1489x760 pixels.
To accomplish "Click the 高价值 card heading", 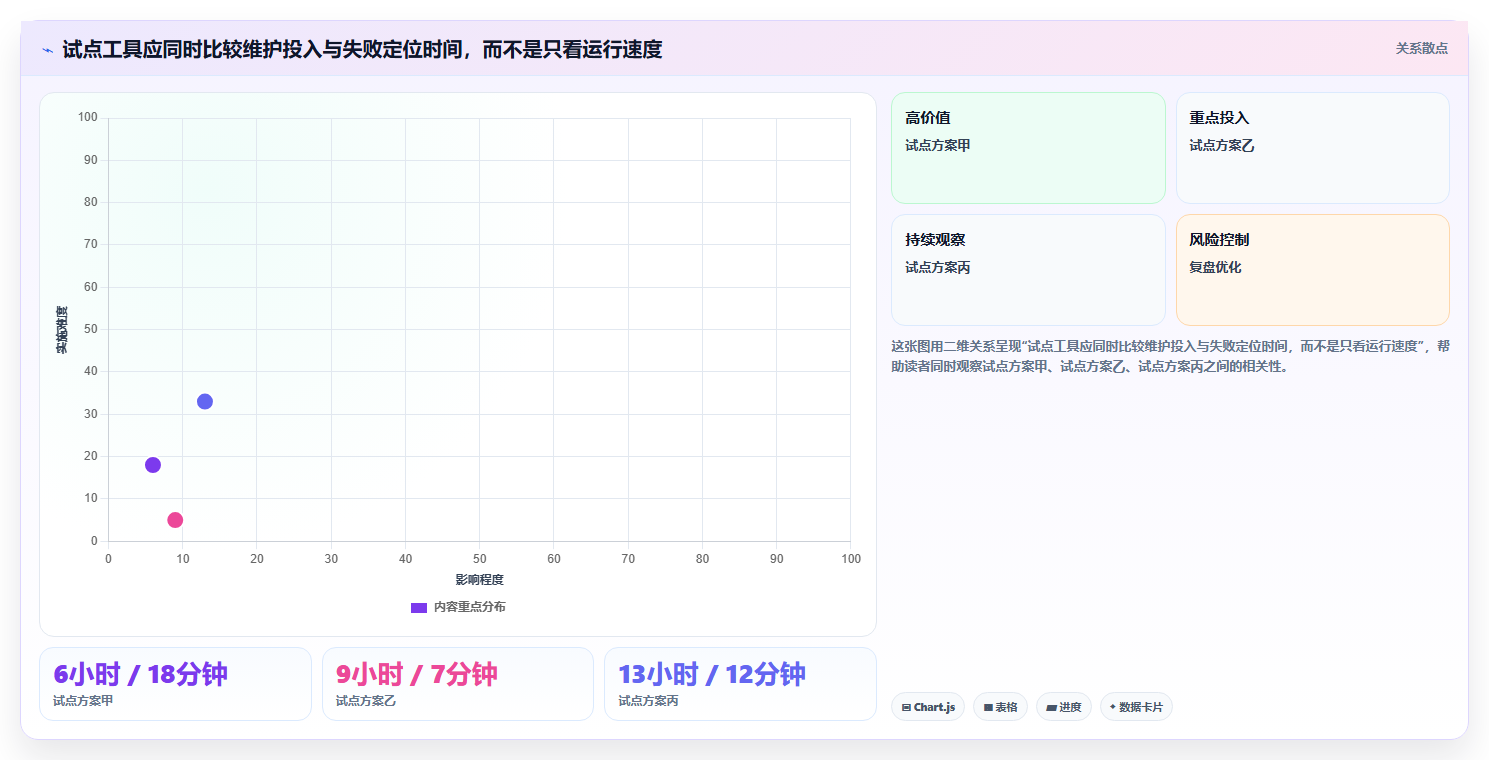I will tap(928, 118).
